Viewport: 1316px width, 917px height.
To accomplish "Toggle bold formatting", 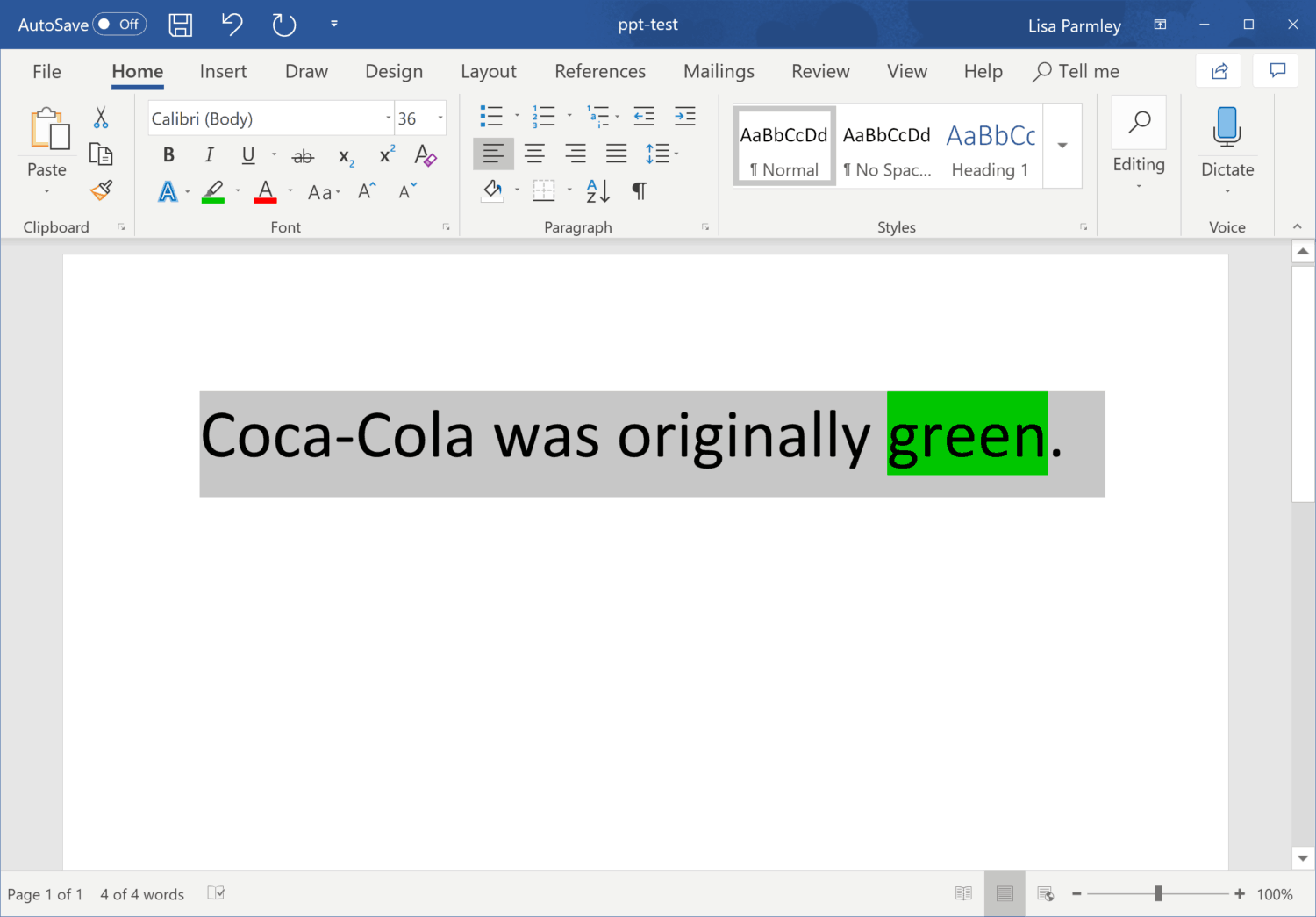I will [x=168, y=155].
